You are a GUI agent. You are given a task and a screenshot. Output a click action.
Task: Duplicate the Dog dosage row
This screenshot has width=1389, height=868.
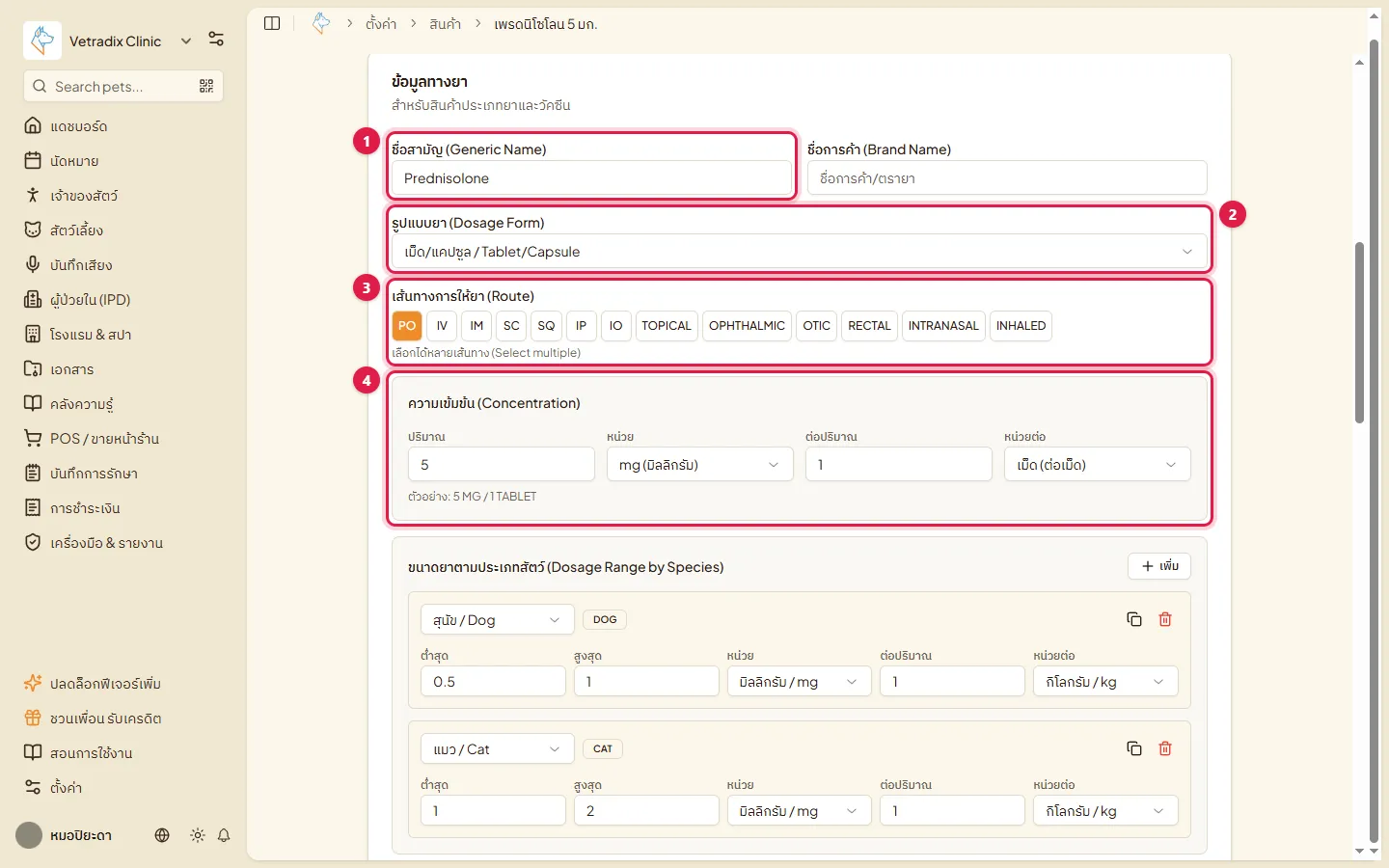point(1134,619)
